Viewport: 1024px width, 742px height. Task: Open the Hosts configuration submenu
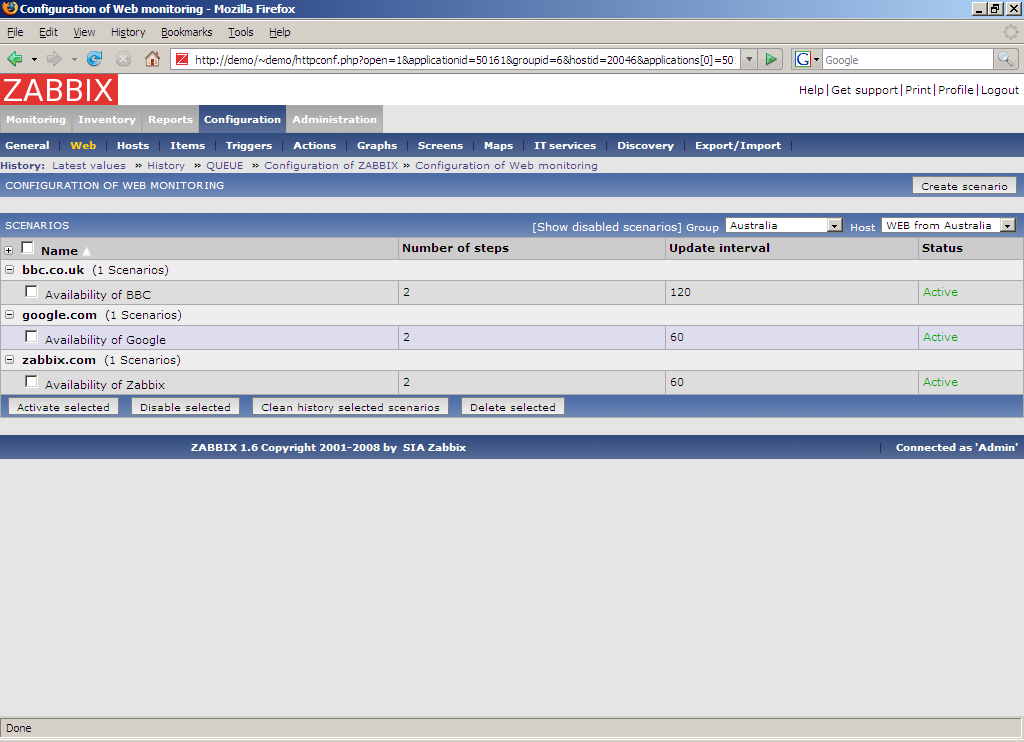tap(133, 146)
